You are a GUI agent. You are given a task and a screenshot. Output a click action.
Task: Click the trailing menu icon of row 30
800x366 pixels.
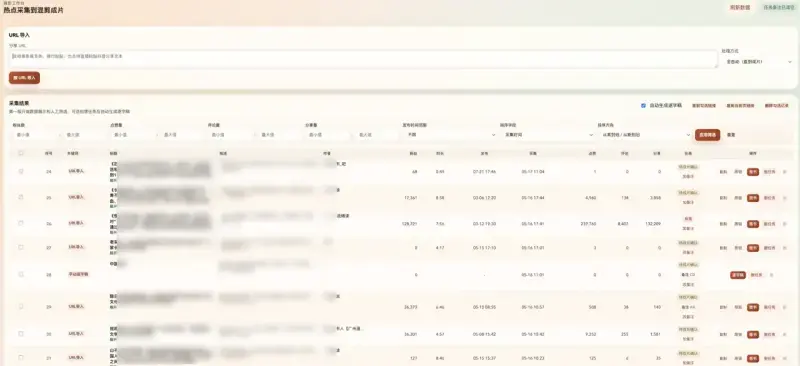point(784,334)
